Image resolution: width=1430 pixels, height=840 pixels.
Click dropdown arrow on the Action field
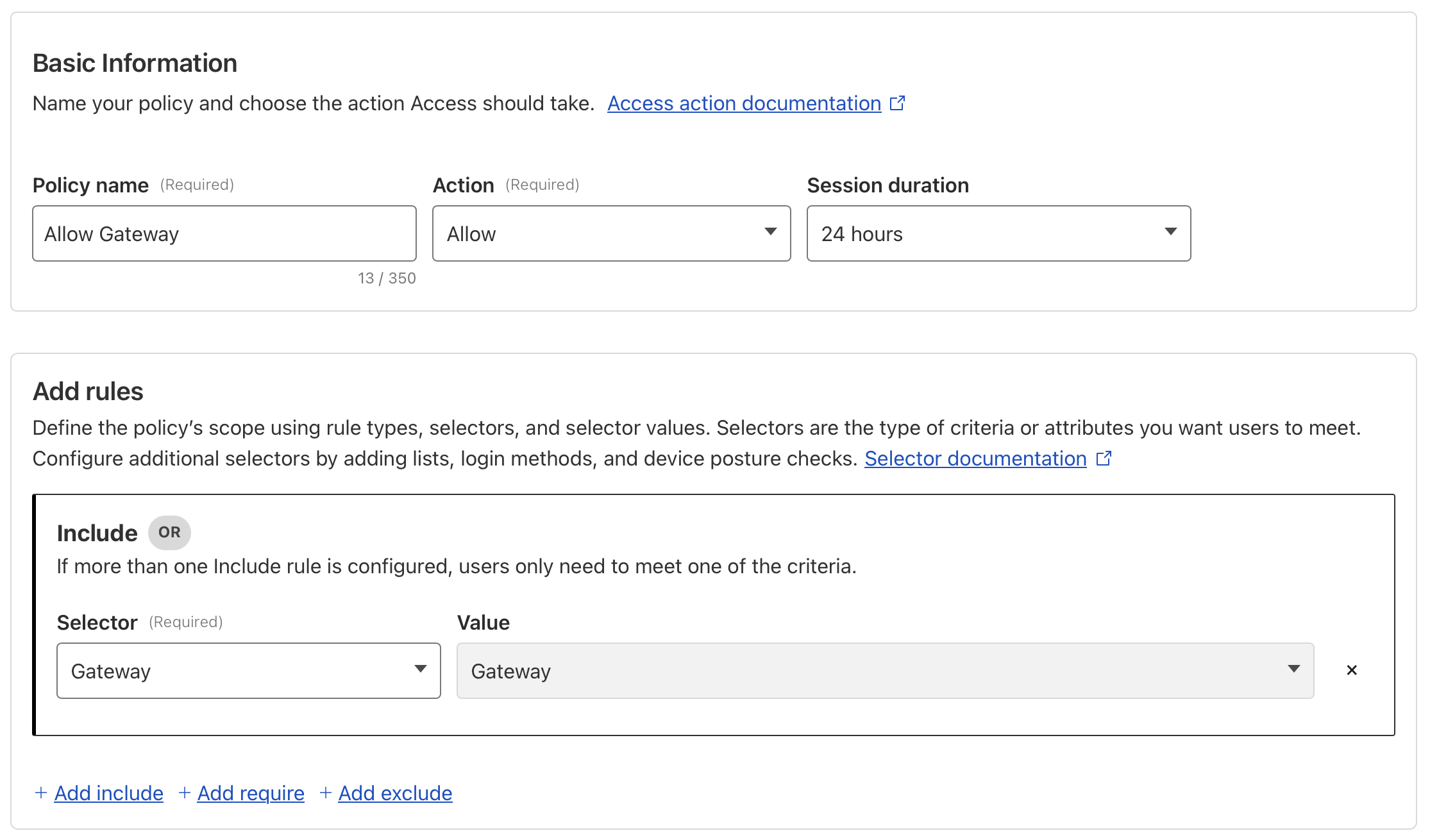click(771, 233)
